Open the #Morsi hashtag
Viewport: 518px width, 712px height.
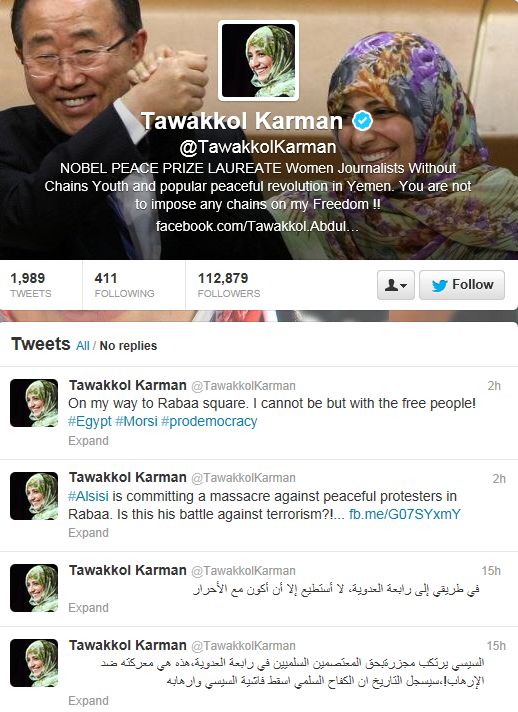click(x=136, y=421)
